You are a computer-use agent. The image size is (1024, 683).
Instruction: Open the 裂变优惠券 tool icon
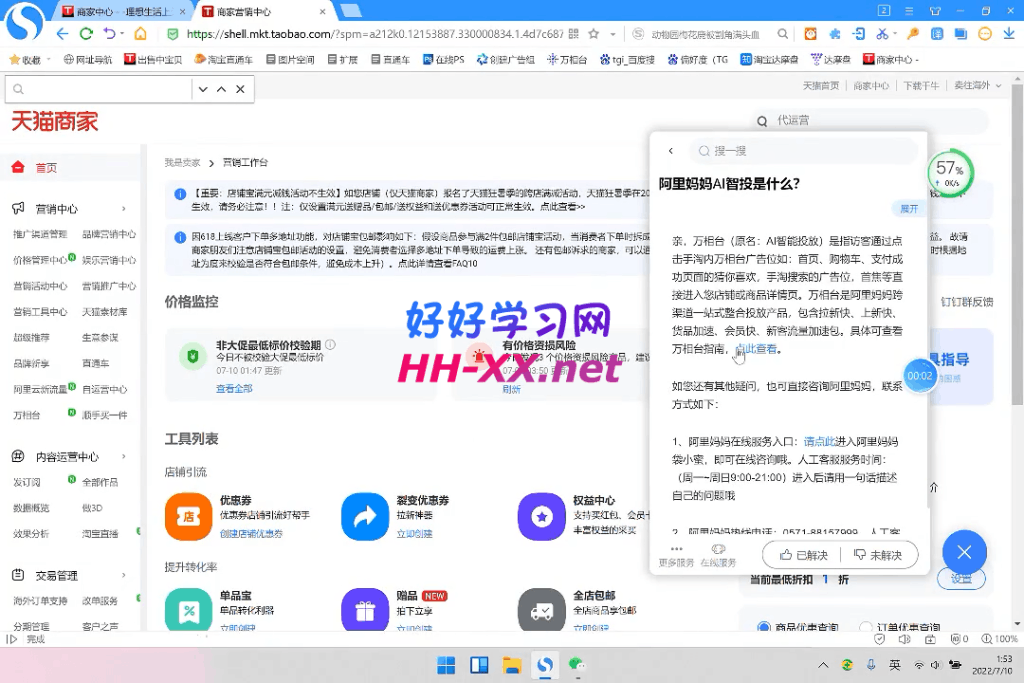click(365, 516)
